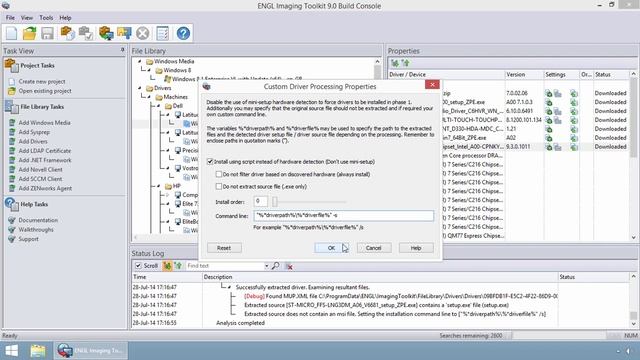
Task: Collapse the Windows 8 tree node
Action: pyautogui.click(x=149, y=70)
